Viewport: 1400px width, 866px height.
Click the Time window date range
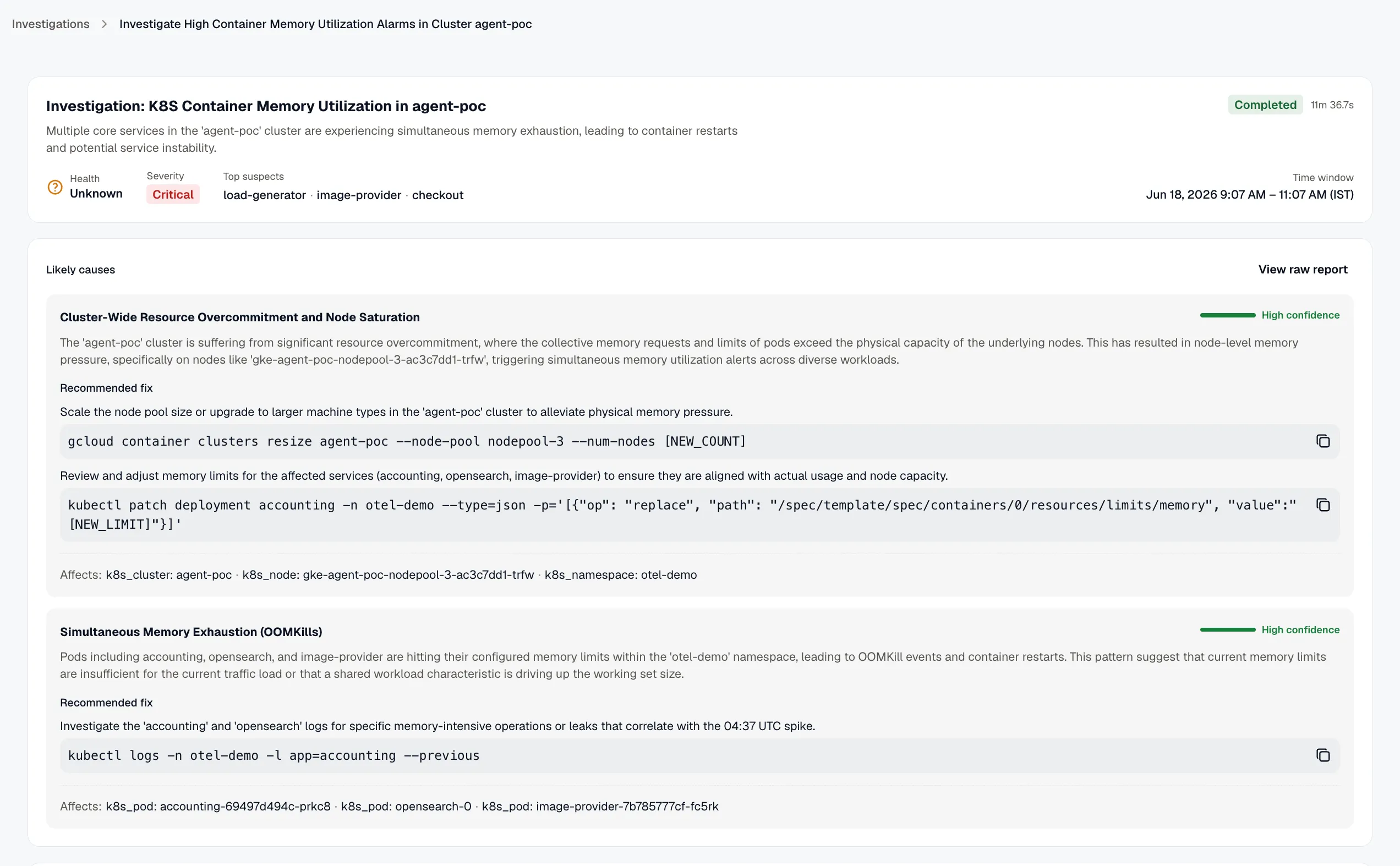pyautogui.click(x=1249, y=194)
